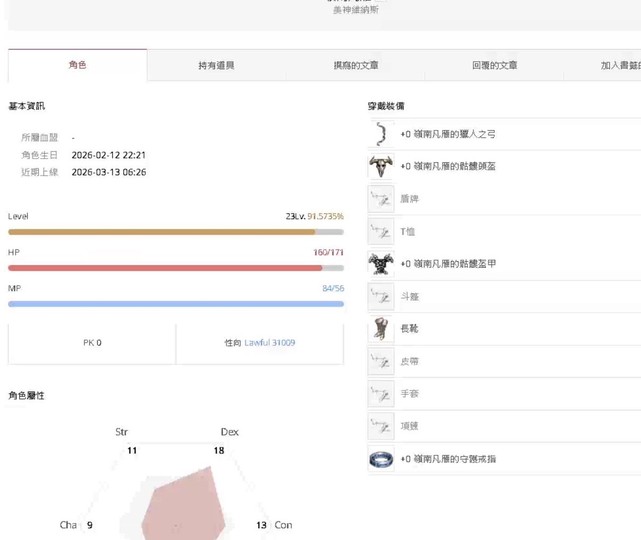The image size is (641, 540).
Task: Click the skull armor equipment icon
Action: click(x=381, y=264)
